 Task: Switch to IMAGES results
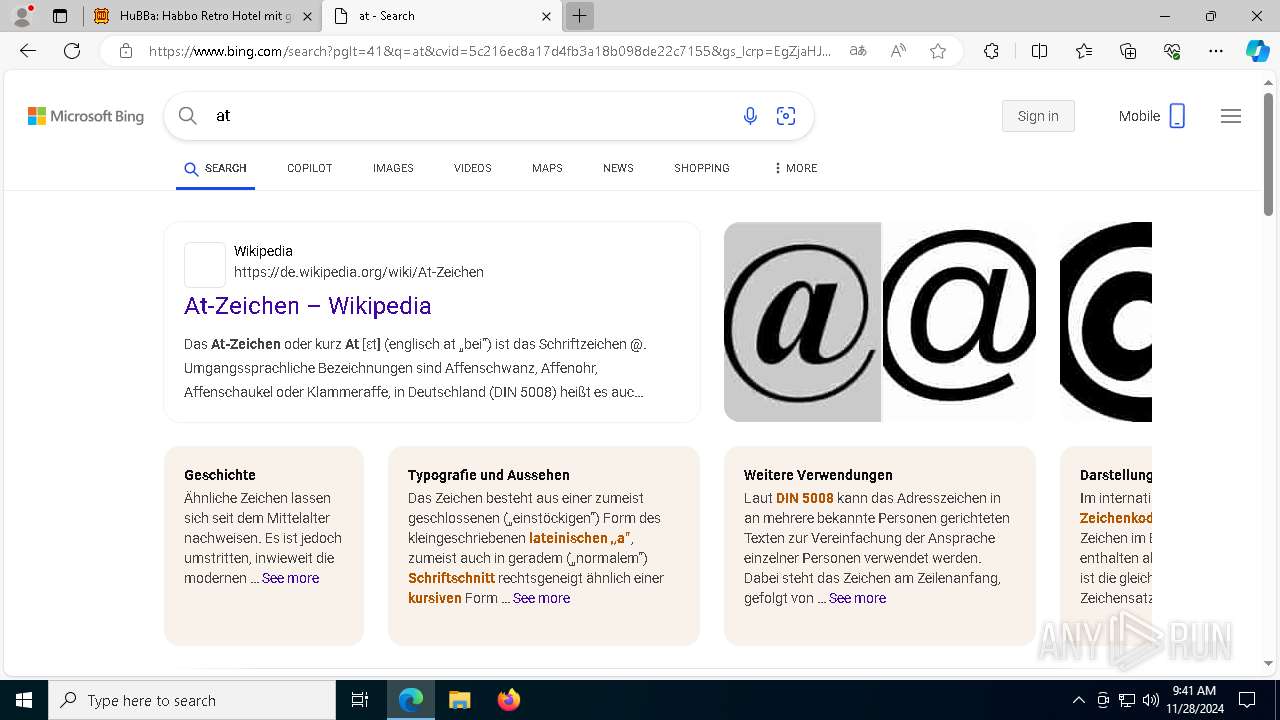393,168
